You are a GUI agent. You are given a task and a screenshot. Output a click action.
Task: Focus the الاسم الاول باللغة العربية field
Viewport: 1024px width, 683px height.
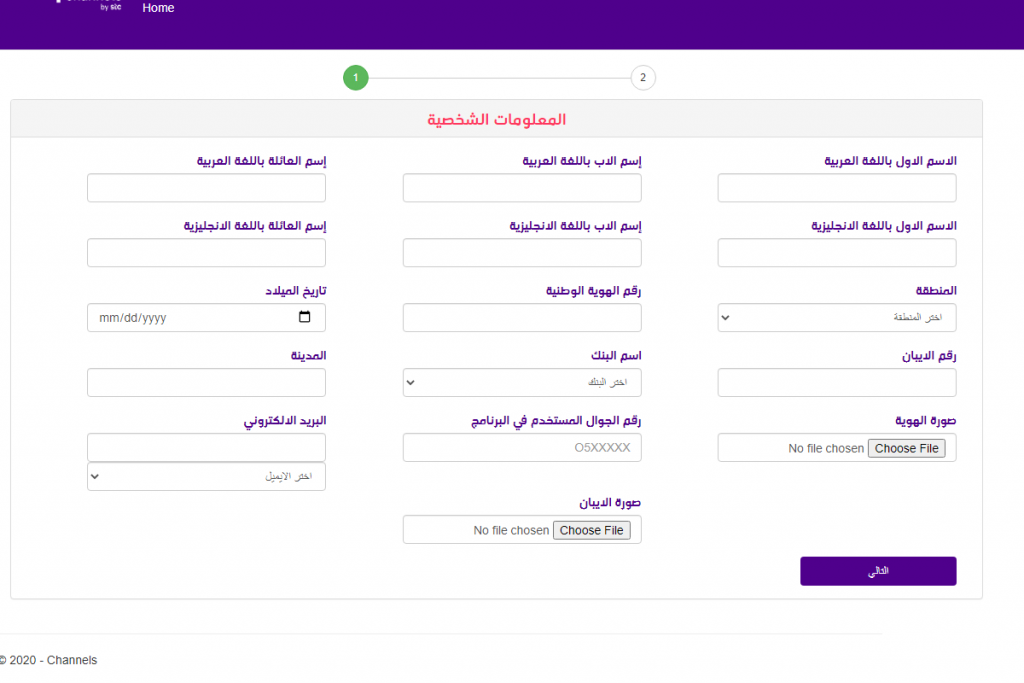[x=837, y=188]
